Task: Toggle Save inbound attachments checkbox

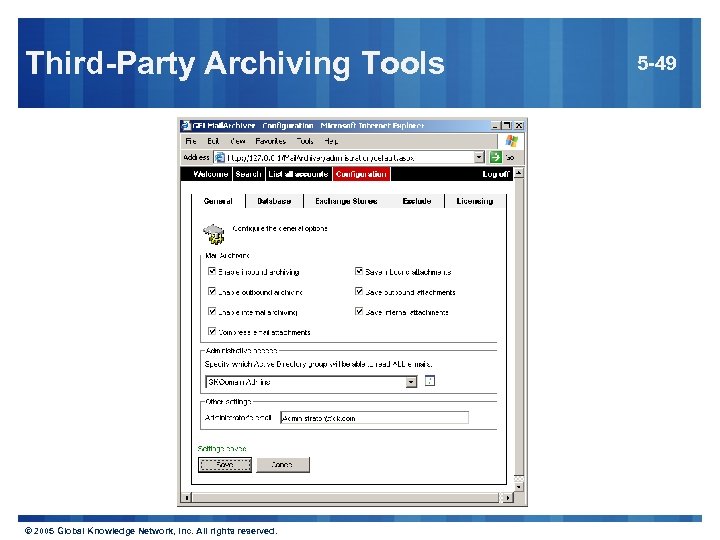Action: 359,271
